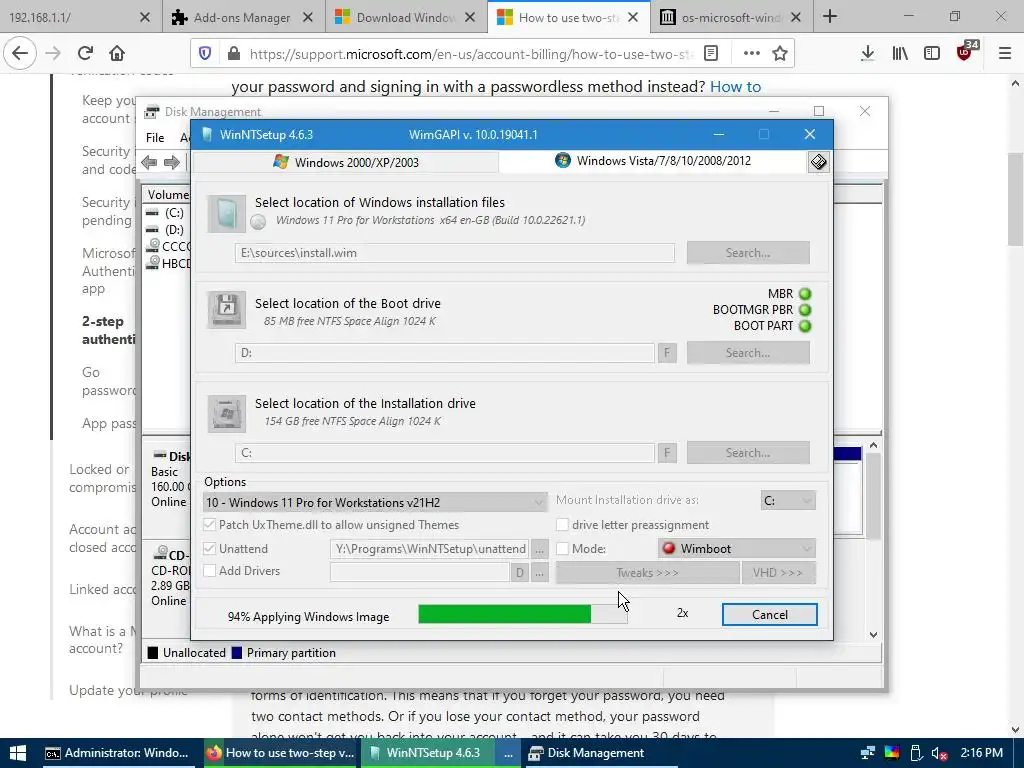Switch to Download Windows browser tab
This screenshot has height=768, width=1024.
point(406,18)
